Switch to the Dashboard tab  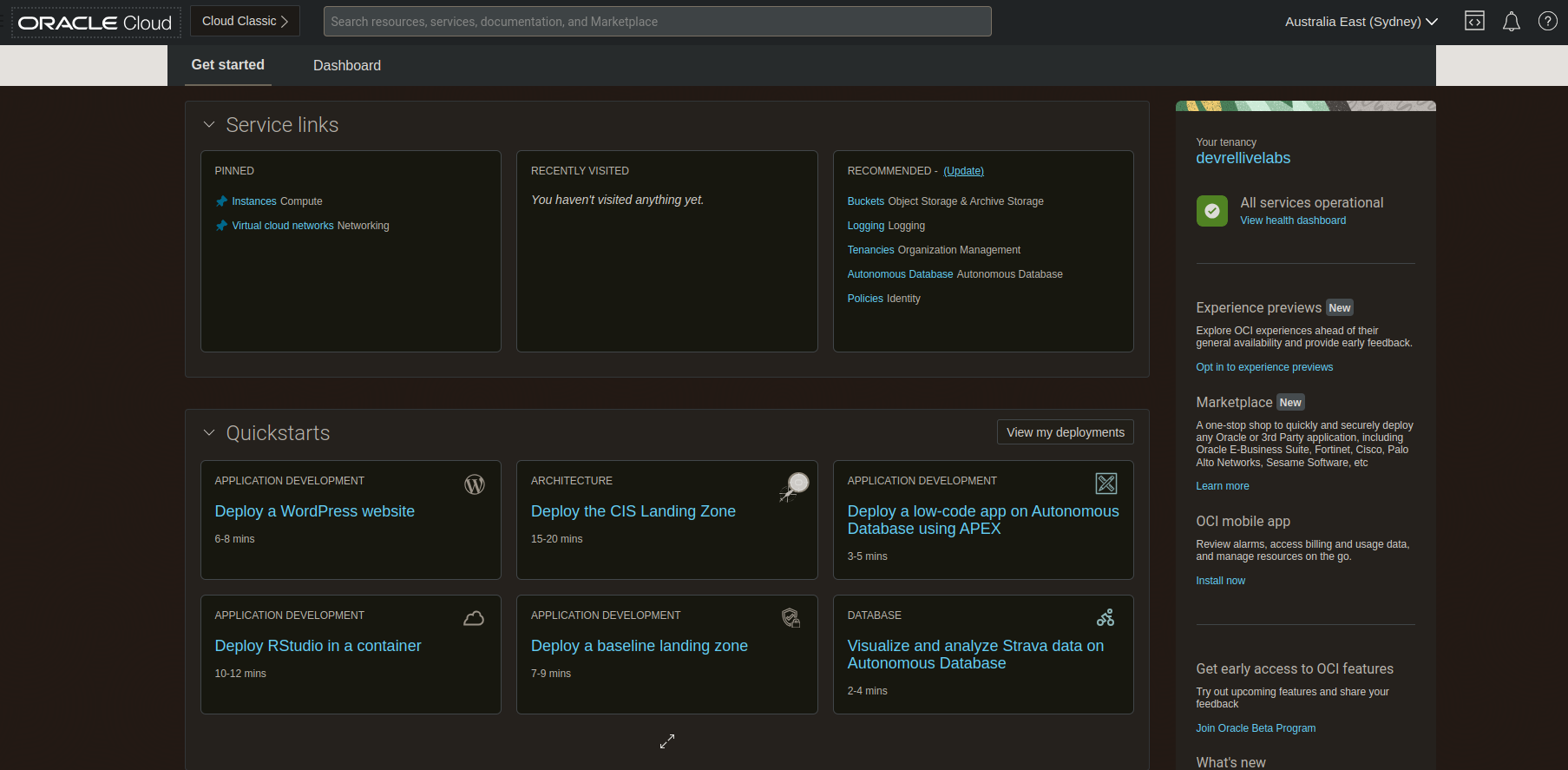tap(347, 65)
